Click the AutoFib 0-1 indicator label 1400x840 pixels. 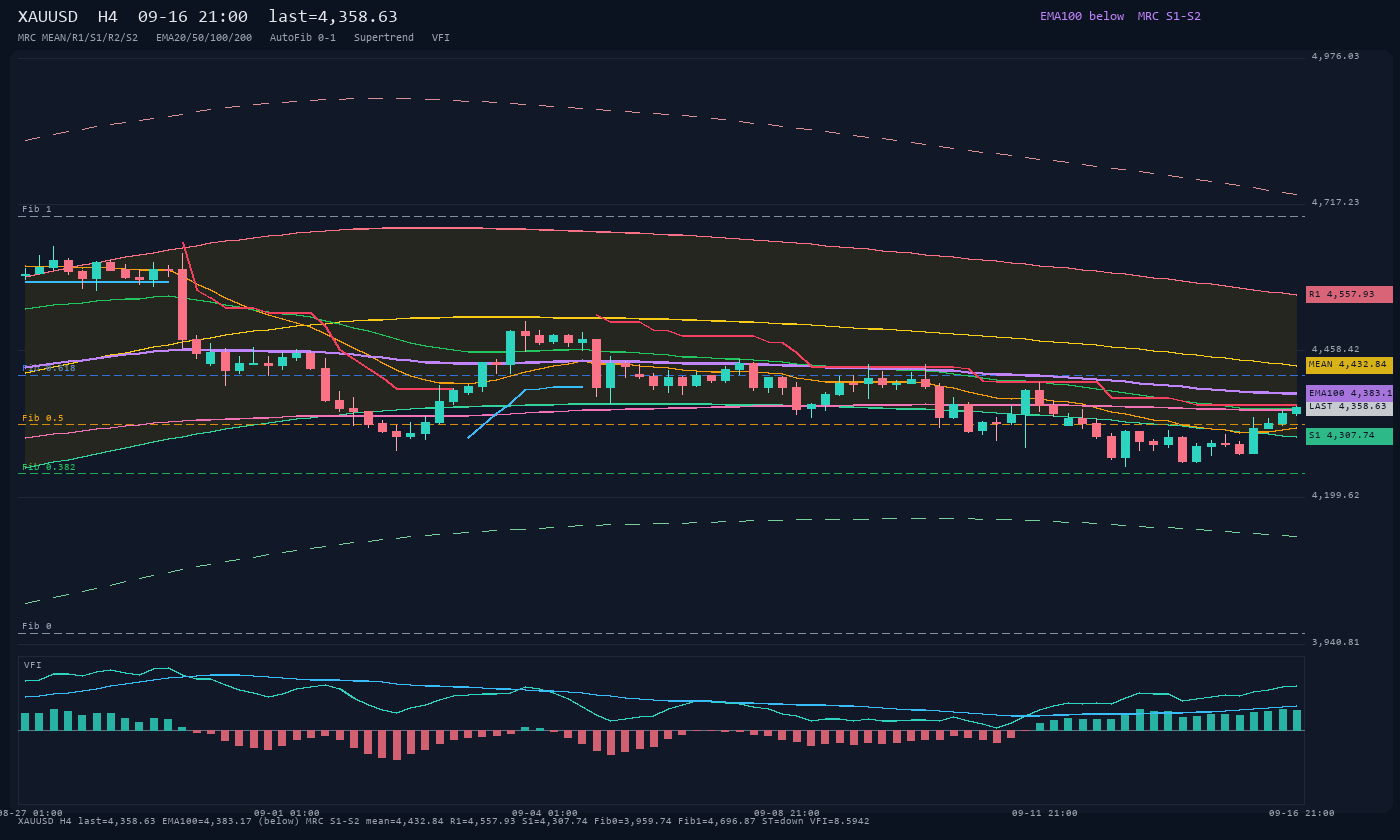303,38
